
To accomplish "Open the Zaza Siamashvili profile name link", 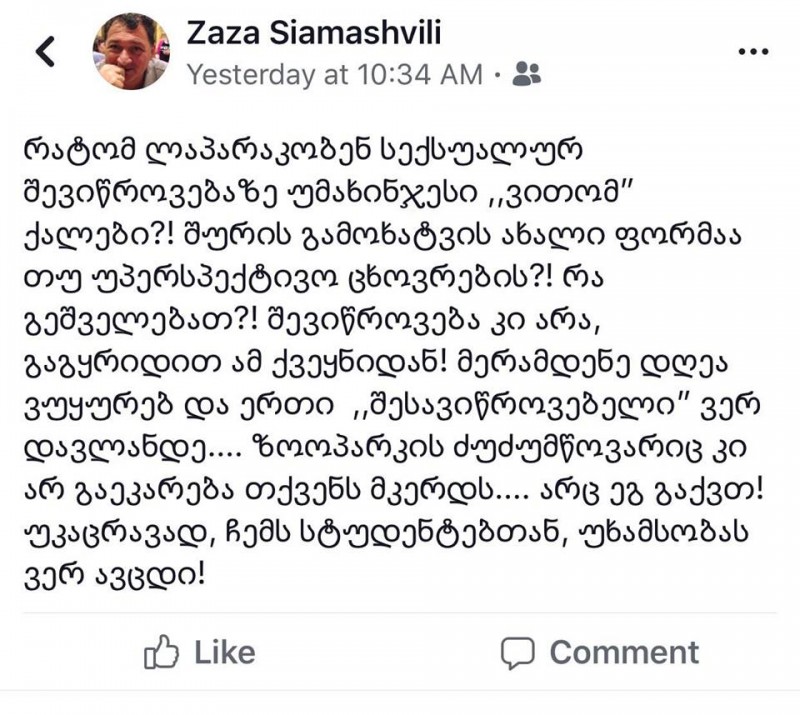I will pos(314,35).
